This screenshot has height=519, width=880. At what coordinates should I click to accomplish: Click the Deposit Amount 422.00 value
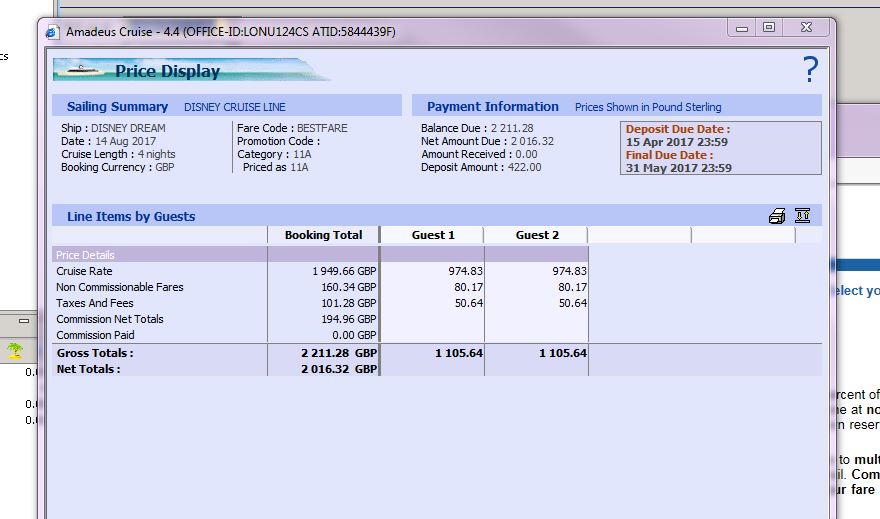524,167
